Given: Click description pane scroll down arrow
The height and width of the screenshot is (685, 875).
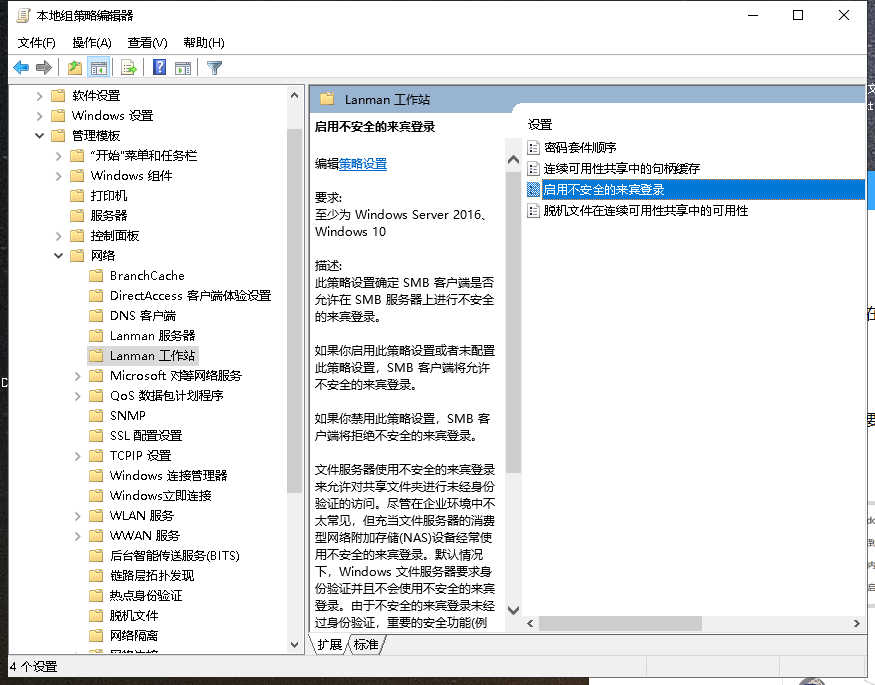Looking at the screenshot, I should click(x=513, y=610).
